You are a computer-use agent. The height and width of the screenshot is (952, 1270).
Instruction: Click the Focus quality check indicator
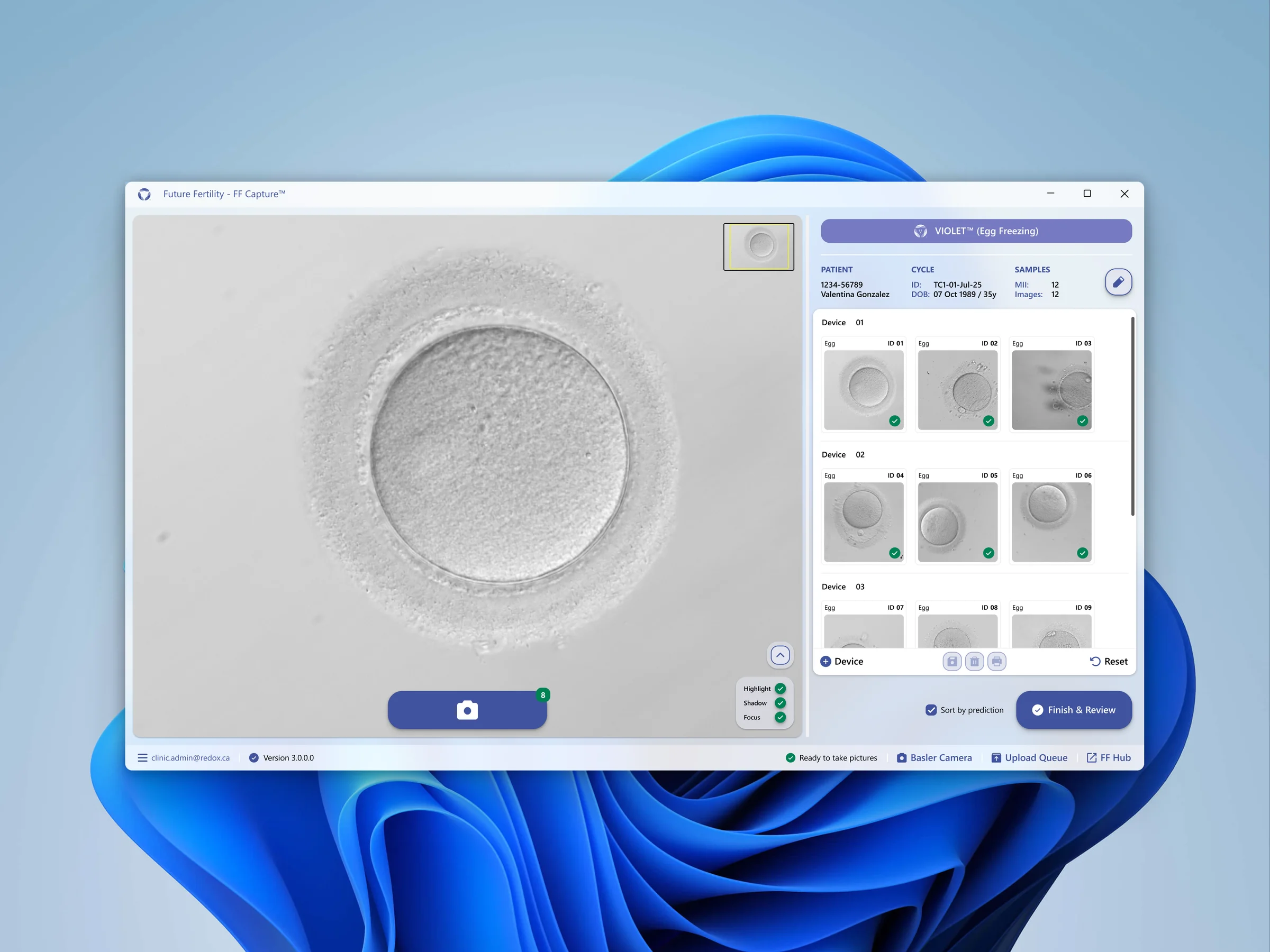click(x=779, y=717)
